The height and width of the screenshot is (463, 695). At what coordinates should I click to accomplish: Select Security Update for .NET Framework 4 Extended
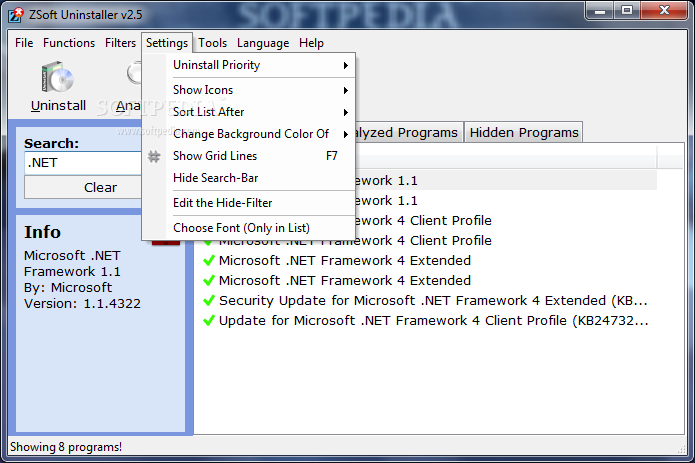[x=427, y=300]
